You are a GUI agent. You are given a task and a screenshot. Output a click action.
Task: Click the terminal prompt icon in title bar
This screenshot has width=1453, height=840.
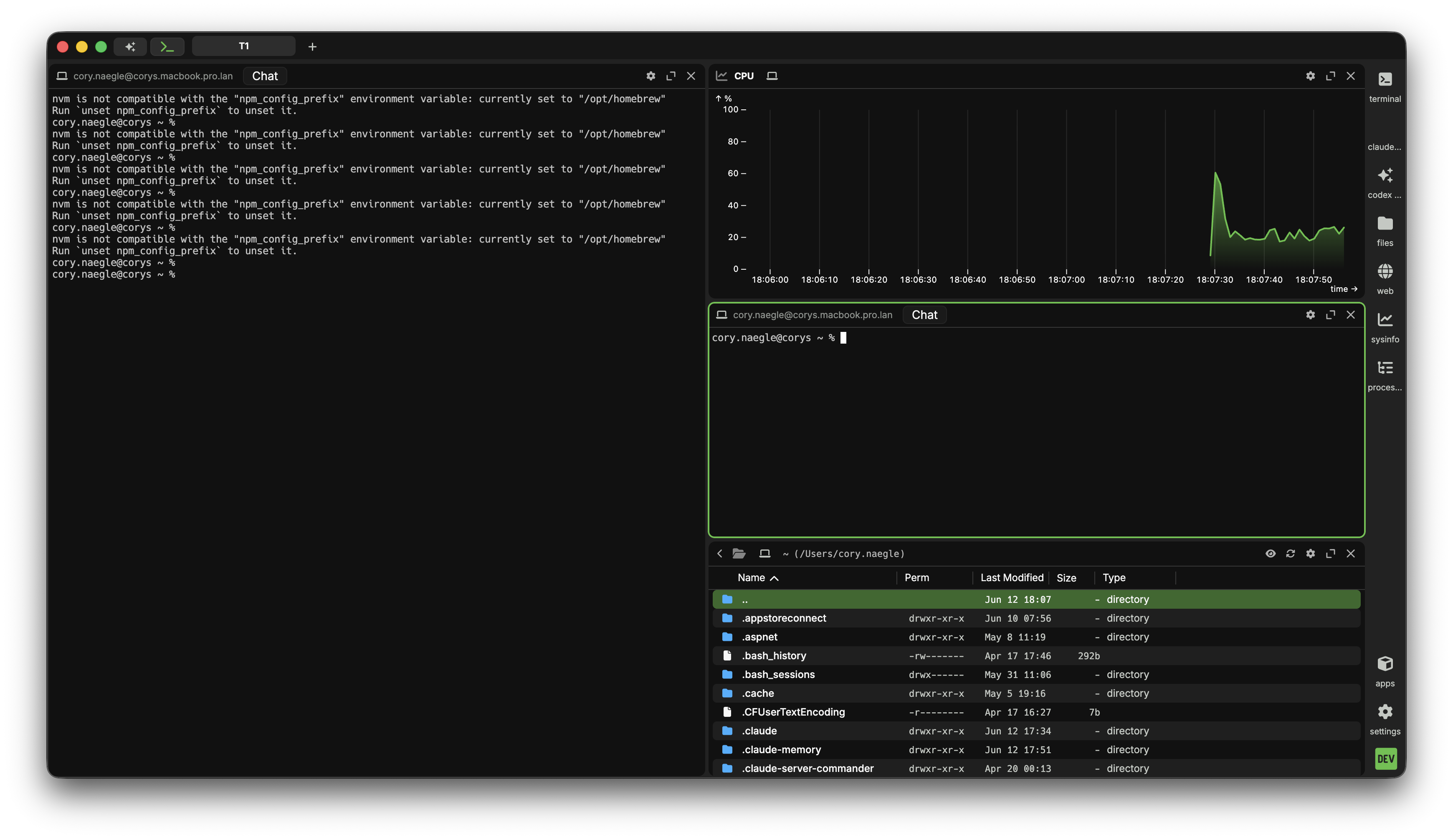click(167, 47)
